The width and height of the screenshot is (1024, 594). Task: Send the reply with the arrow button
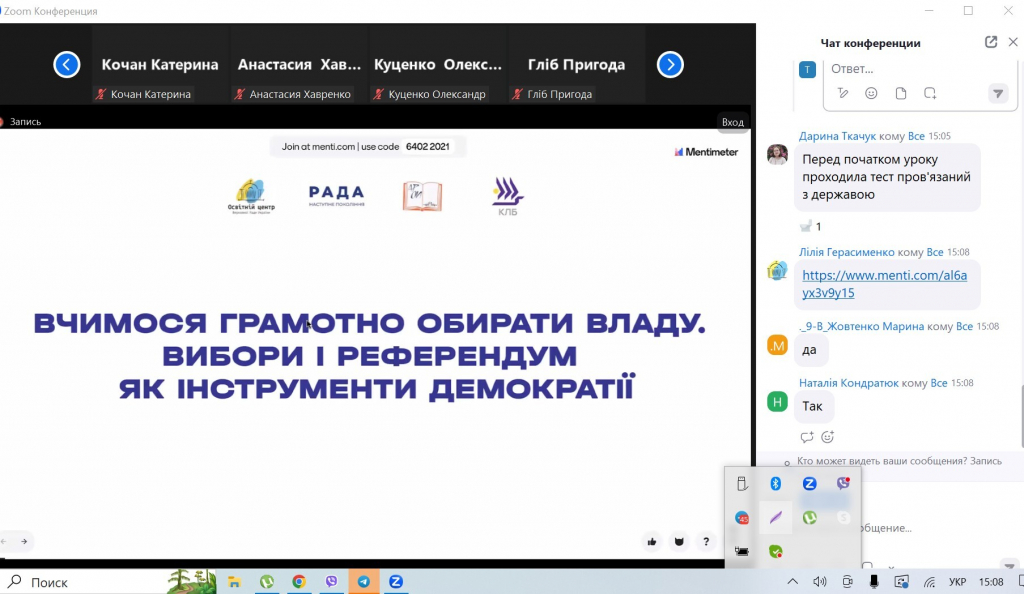click(x=998, y=93)
